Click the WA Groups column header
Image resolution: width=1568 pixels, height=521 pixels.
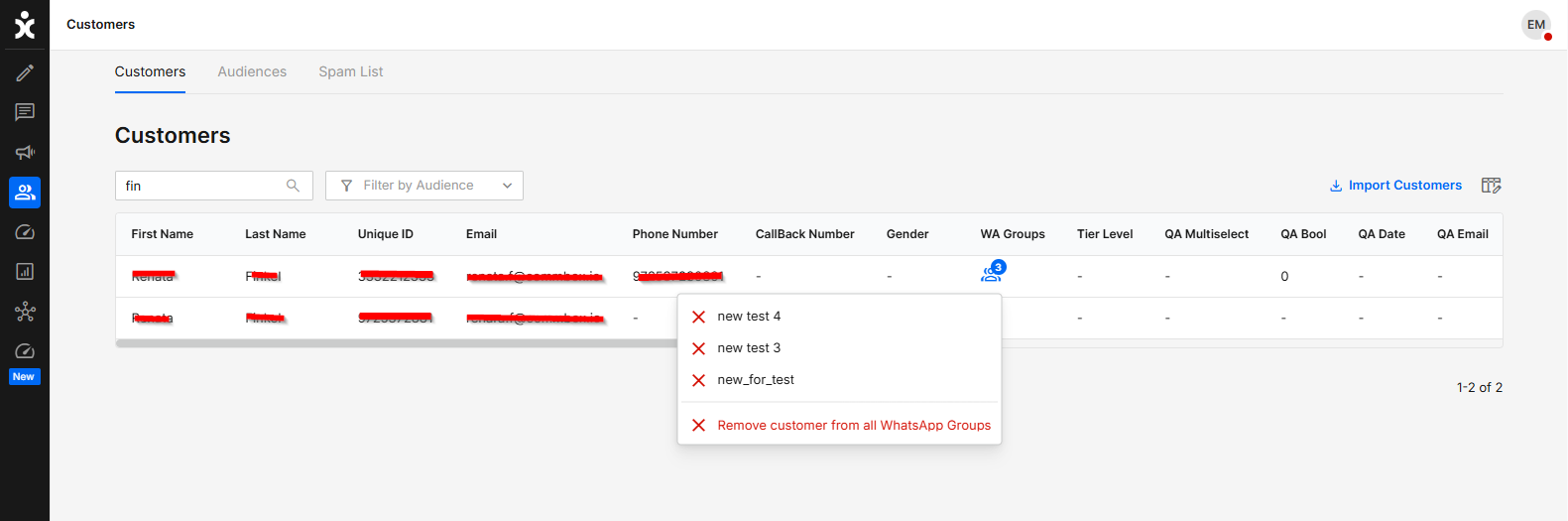1013,234
